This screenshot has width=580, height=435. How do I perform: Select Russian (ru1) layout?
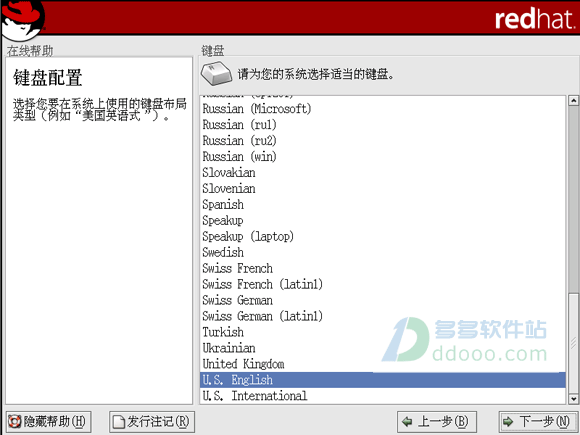(x=382, y=125)
